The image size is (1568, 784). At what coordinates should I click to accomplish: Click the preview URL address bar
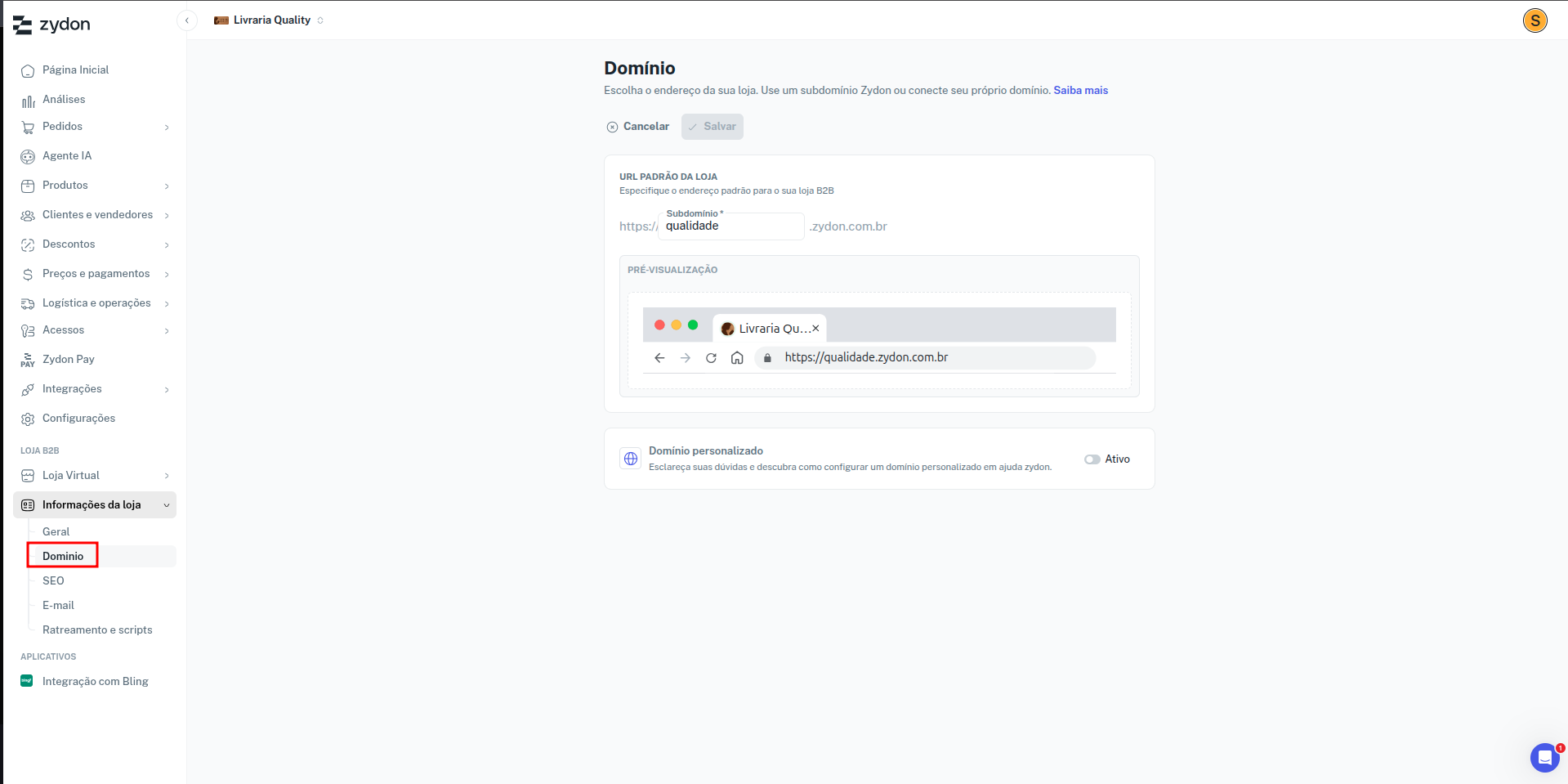(925, 358)
